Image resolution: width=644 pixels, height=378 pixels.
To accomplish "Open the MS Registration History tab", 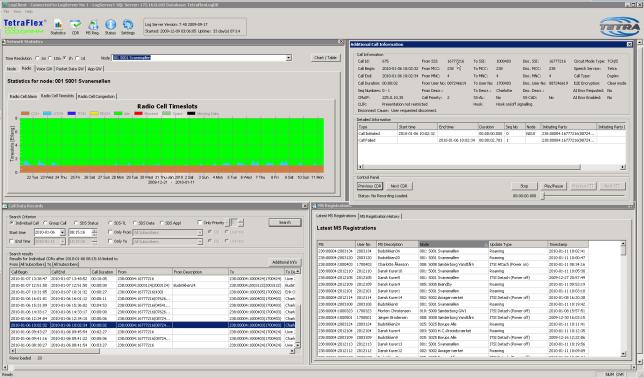I will click(x=380, y=216).
